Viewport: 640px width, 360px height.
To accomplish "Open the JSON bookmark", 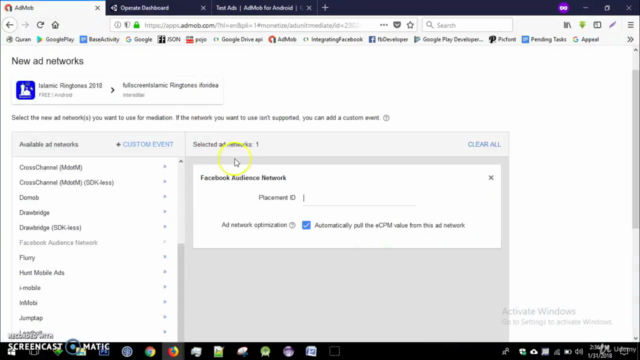I will point(169,40).
